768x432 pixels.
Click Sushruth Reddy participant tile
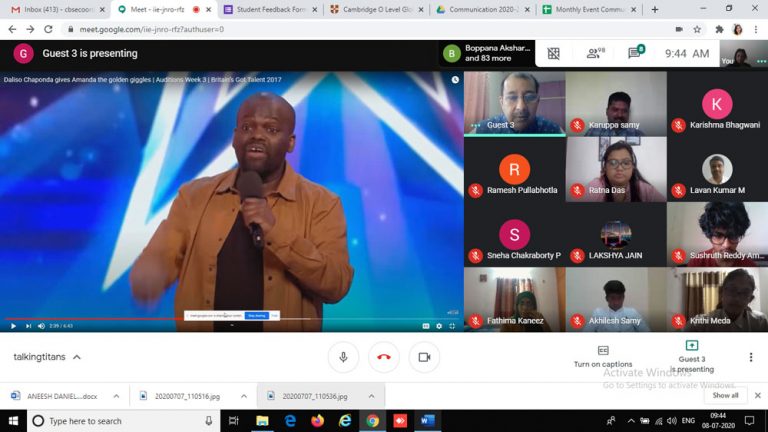click(x=718, y=234)
